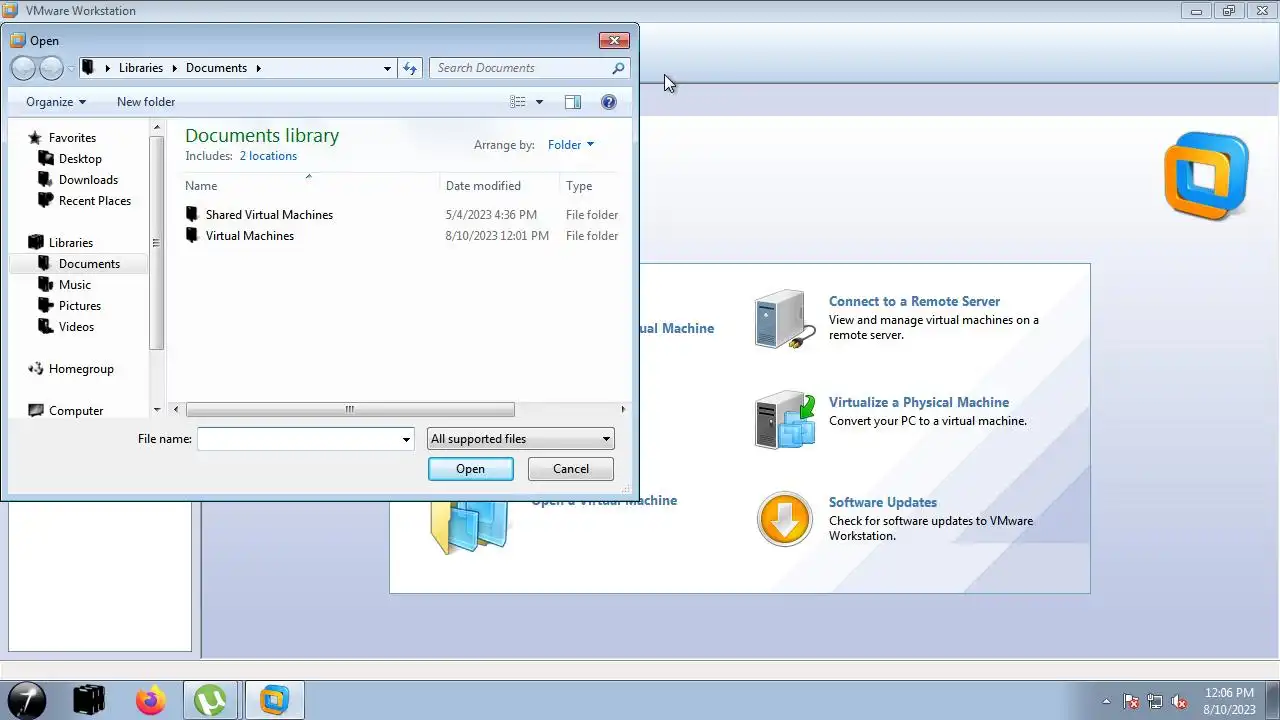Select Music library in navigation pane
Viewport: 1280px width, 720px height.
click(x=74, y=285)
